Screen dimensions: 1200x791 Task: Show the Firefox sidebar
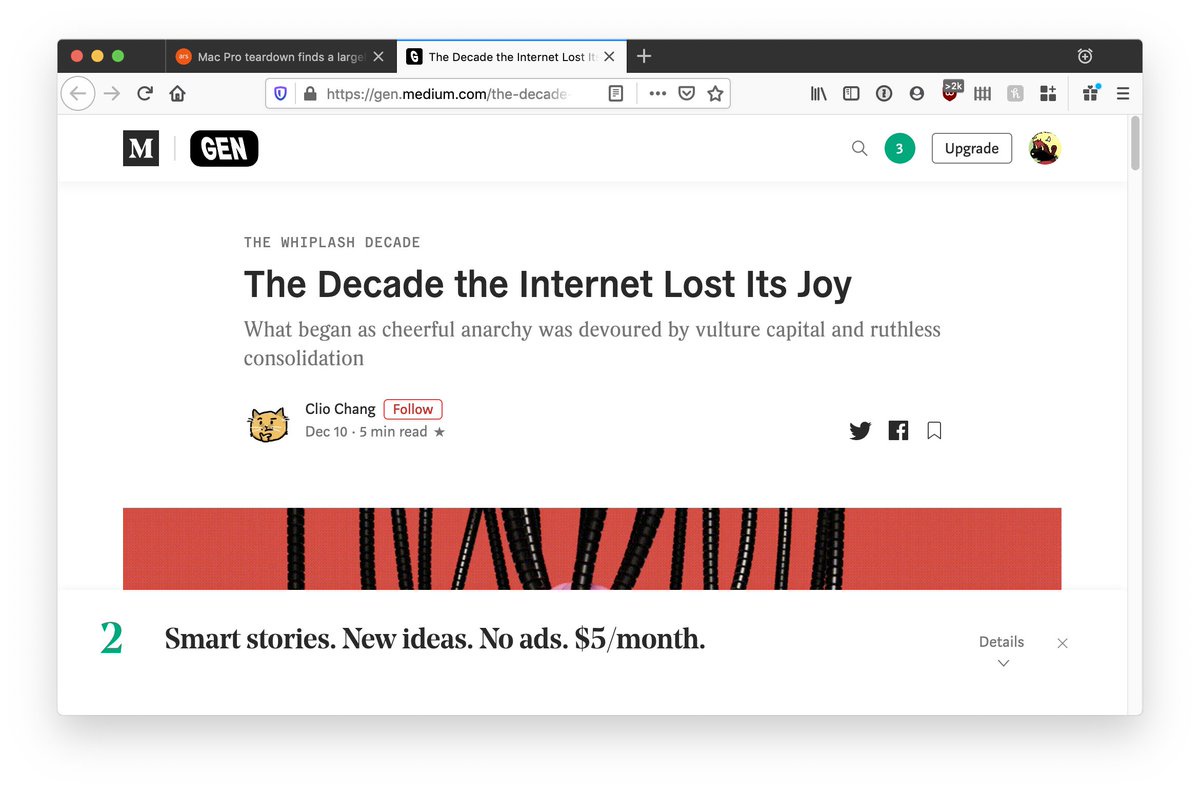(851, 93)
